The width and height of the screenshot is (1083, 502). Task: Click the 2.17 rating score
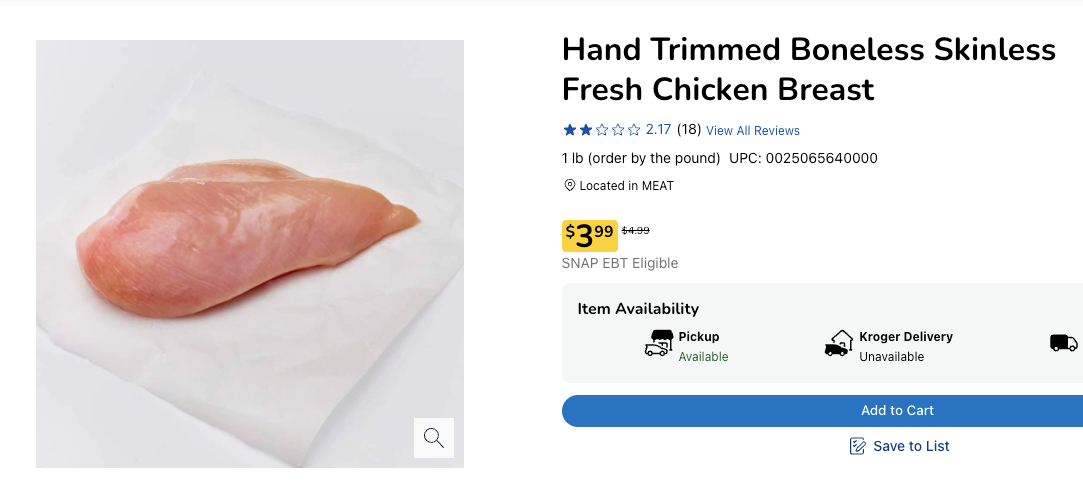[x=658, y=130]
